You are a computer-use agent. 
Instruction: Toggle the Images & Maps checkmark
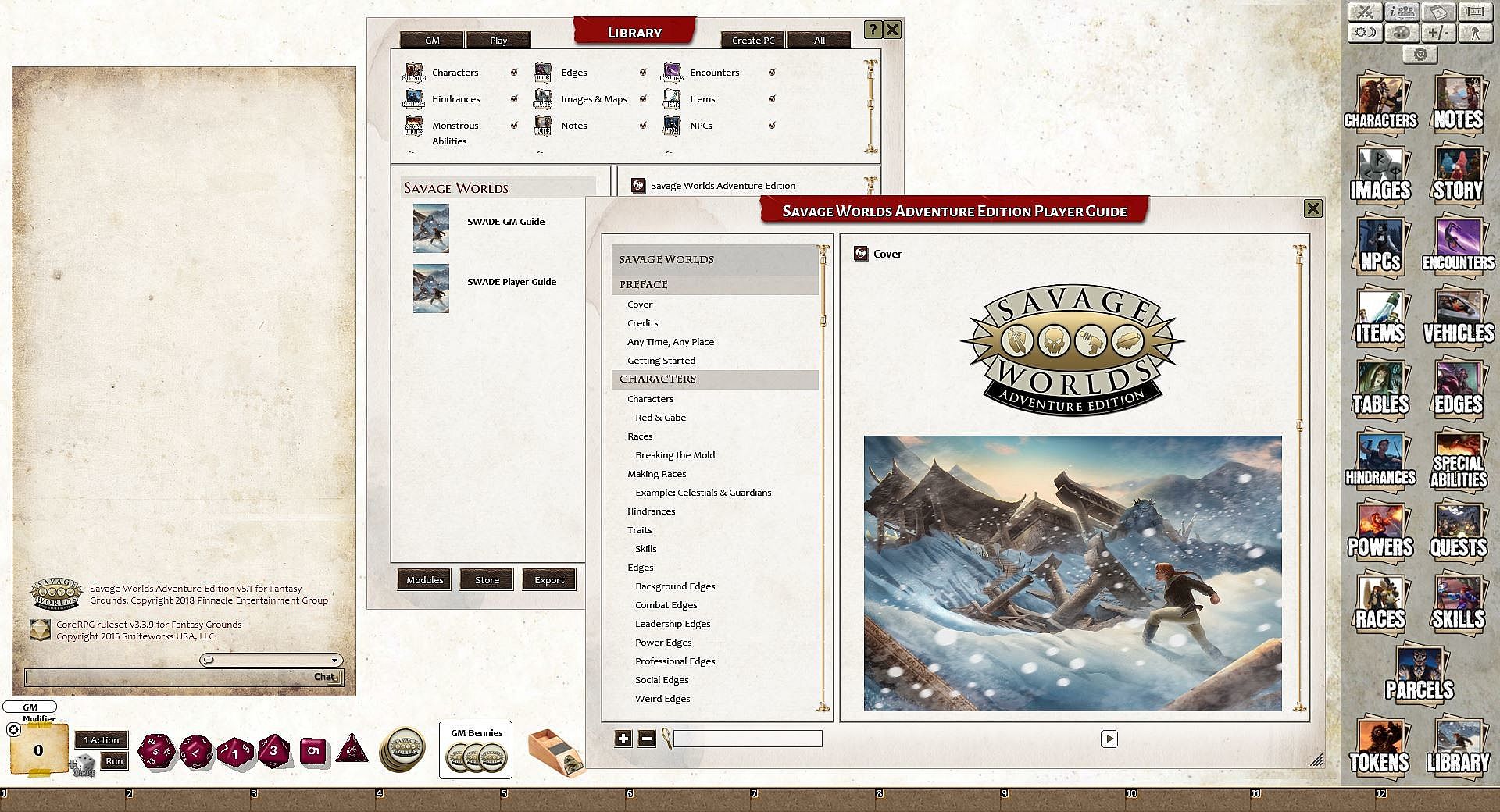[643, 98]
